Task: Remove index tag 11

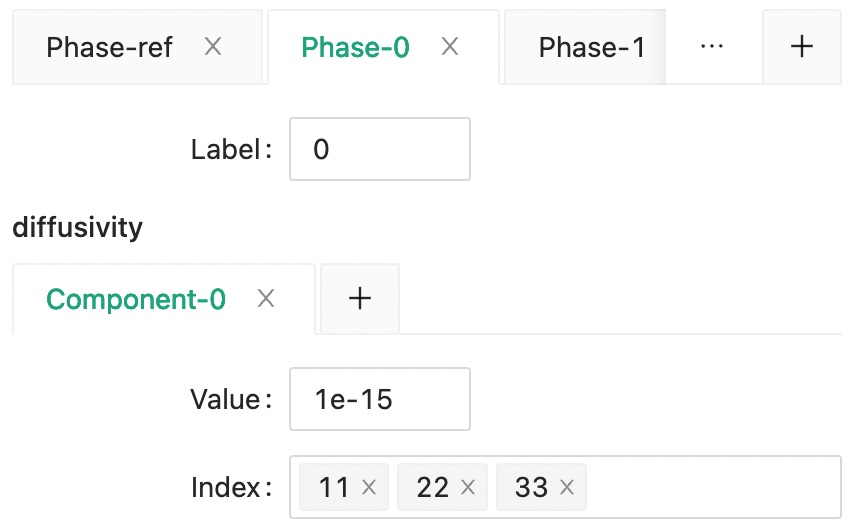Action: coord(369,488)
